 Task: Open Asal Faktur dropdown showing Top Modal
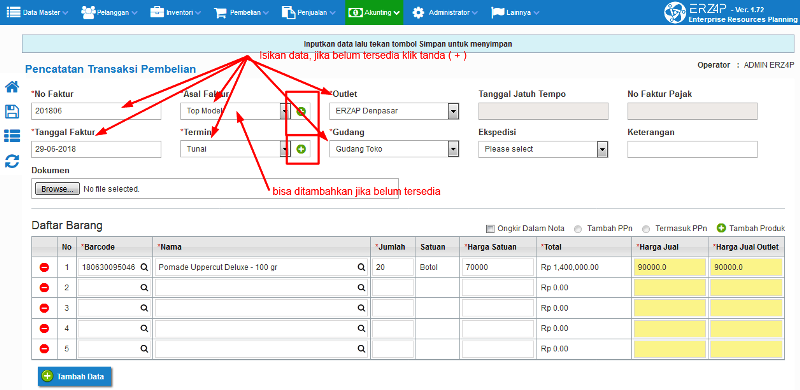pos(235,111)
